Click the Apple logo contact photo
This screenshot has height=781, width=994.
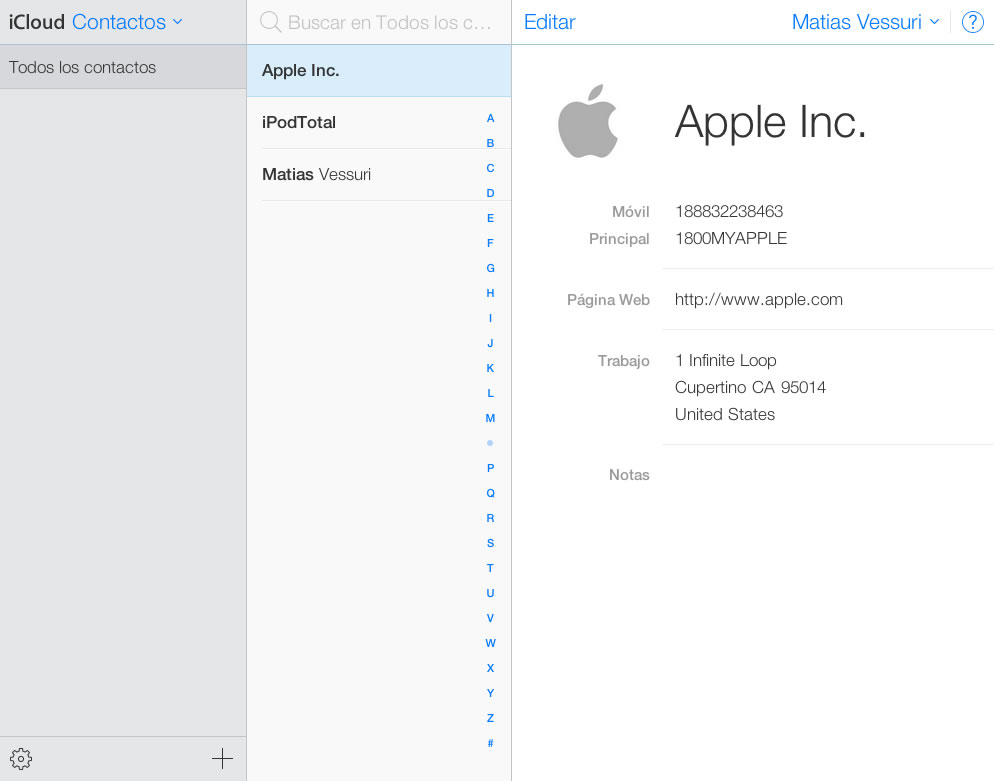coord(588,121)
